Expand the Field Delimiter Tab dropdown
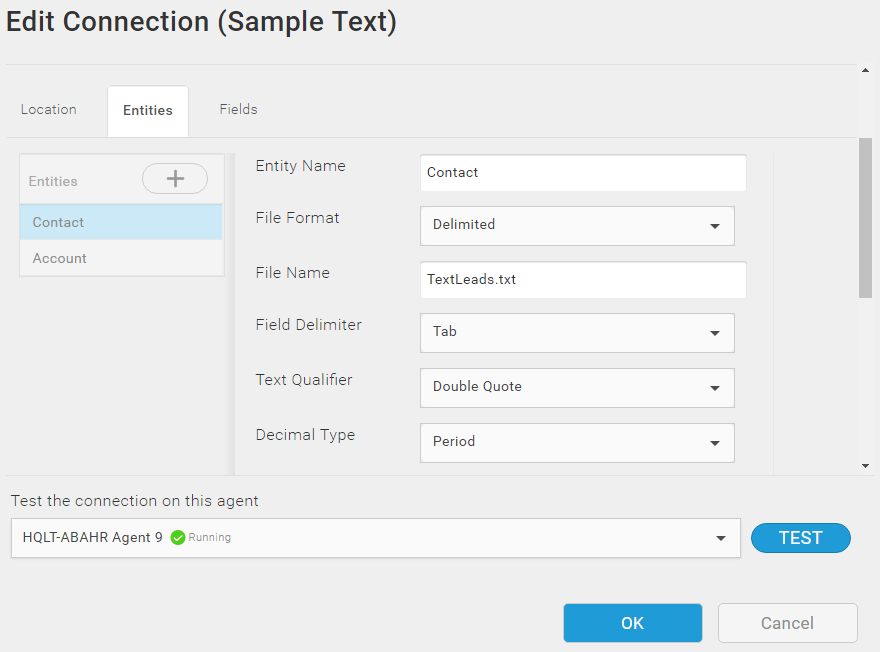Viewport: 880px width, 652px height. click(x=577, y=333)
